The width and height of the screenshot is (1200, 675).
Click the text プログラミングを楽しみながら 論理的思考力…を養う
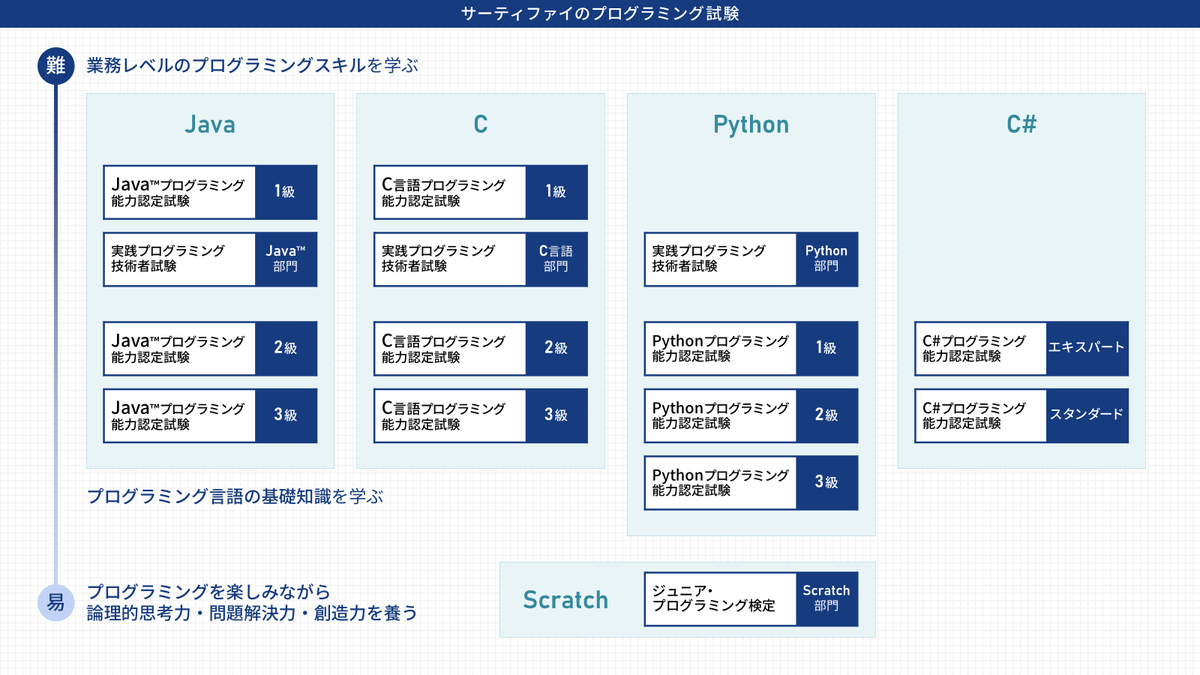[x=252, y=602]
